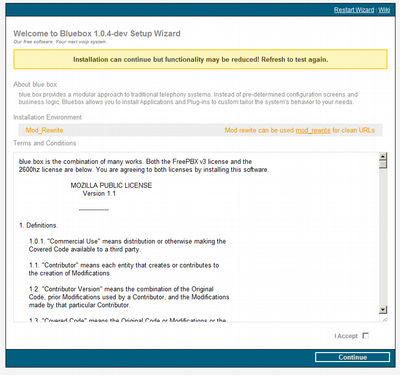Click the '1. Definitions.' line
The width and height of the screenshot is (400, 375).
pos(38,225)
